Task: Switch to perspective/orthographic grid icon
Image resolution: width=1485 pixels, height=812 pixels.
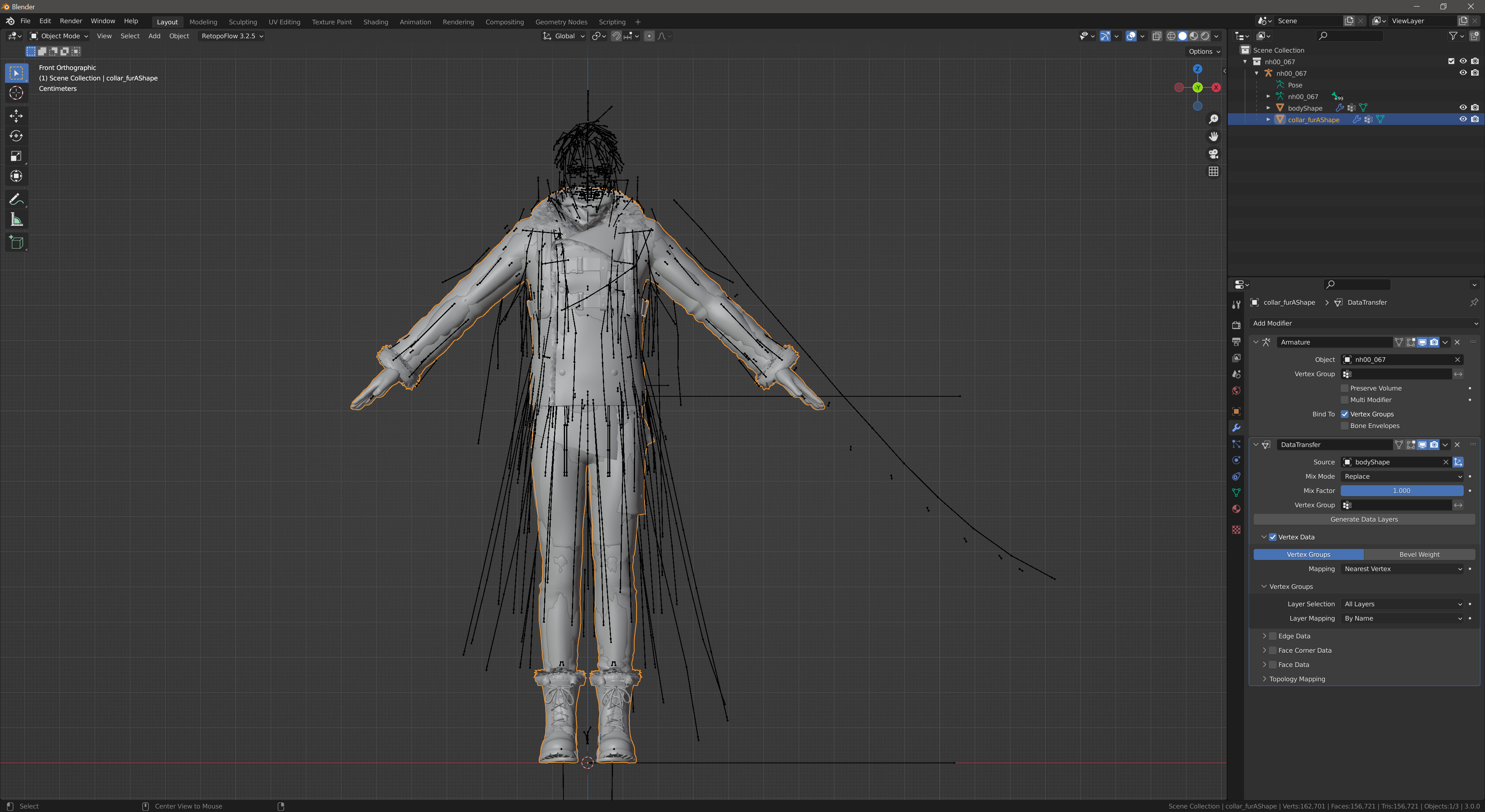Action: tap(1214, 172)
